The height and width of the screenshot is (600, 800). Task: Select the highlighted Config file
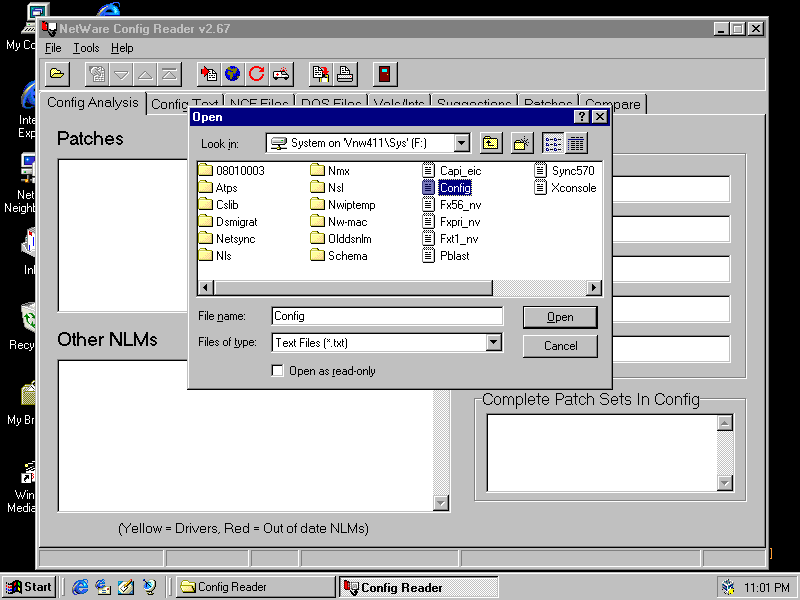pos(447,188)
